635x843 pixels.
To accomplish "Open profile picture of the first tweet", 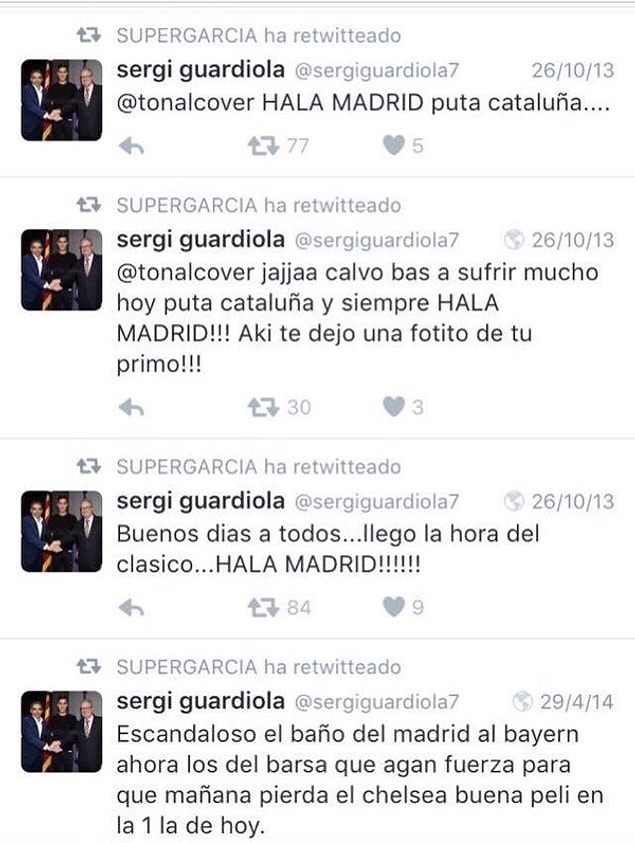I will 61,100.
